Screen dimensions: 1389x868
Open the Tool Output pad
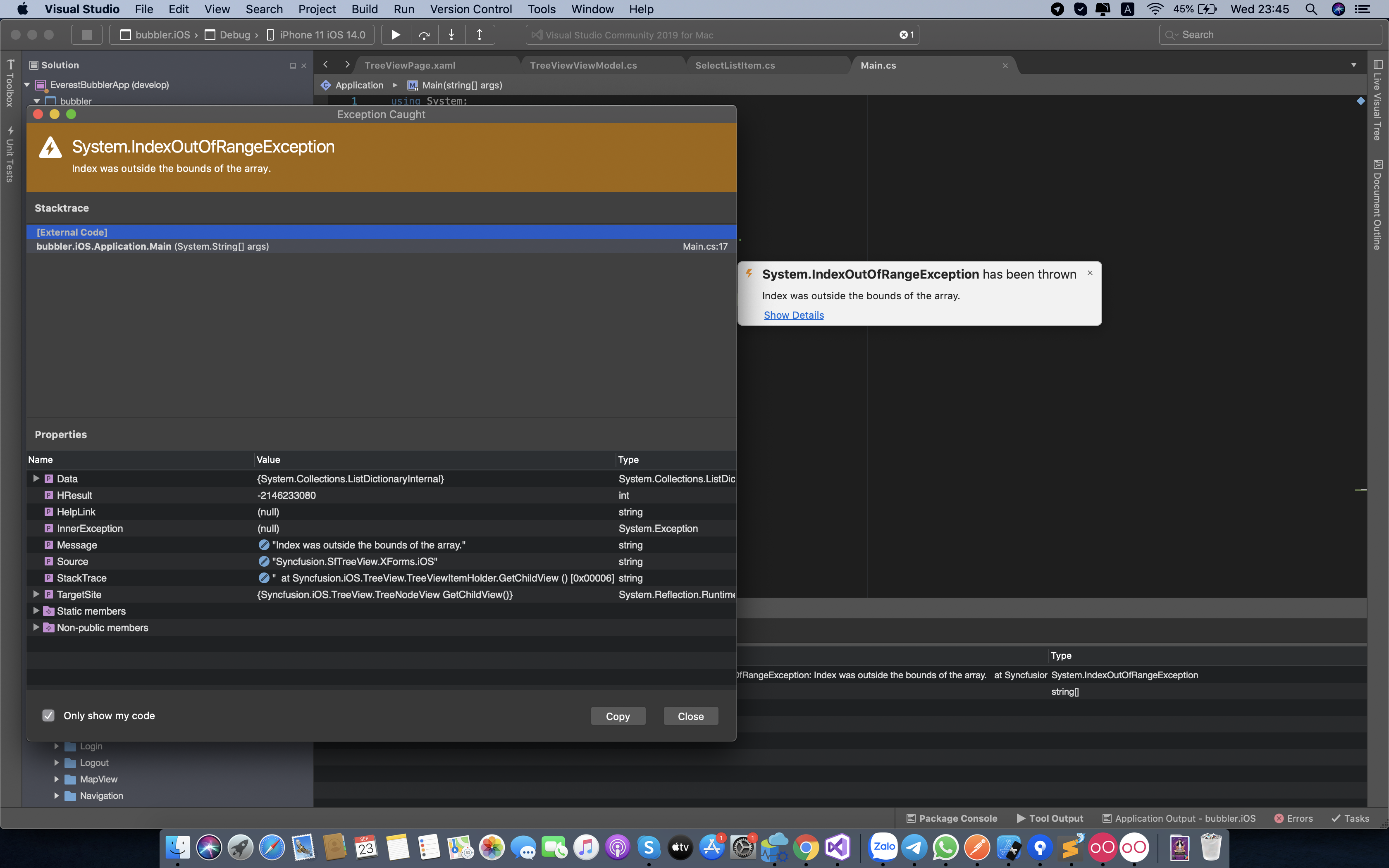coord(1050,818)
